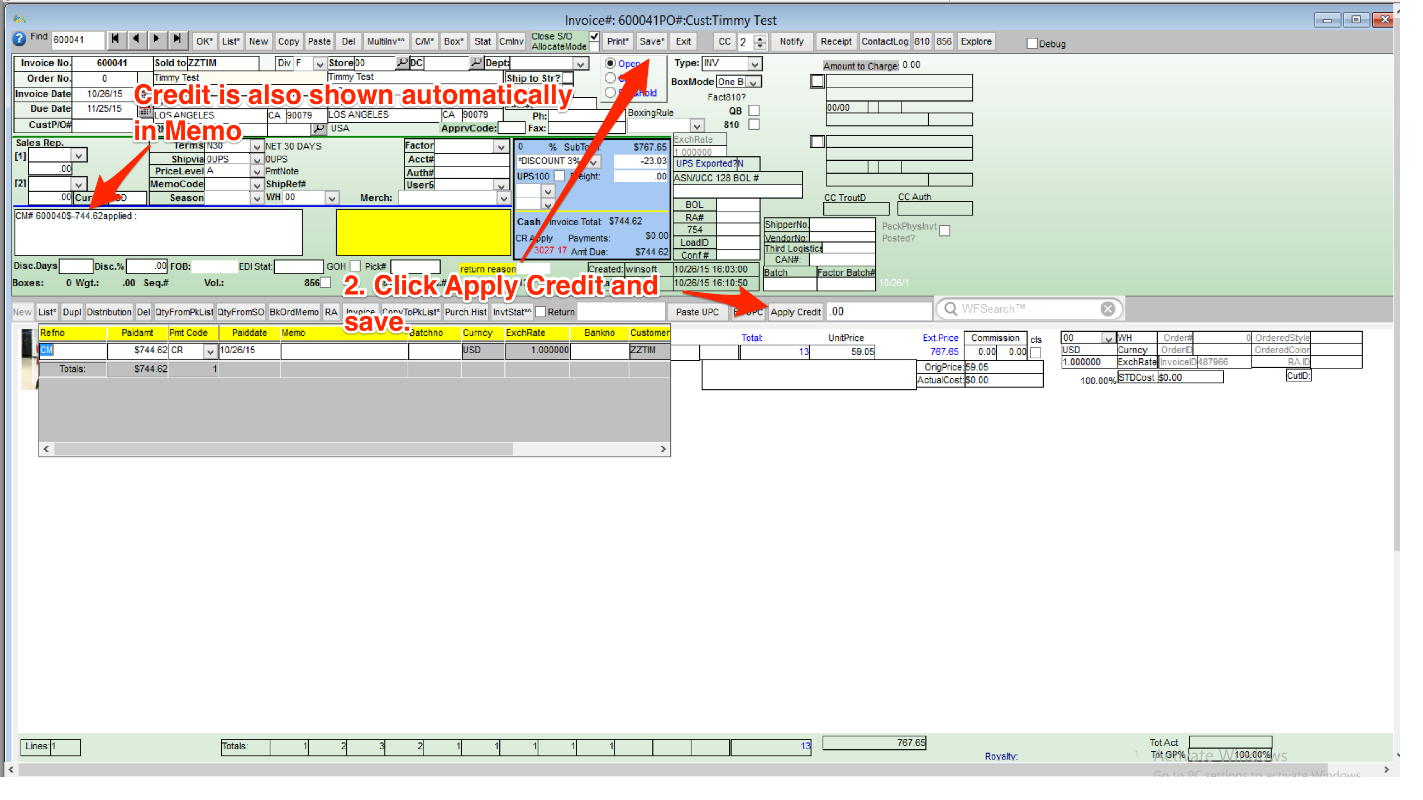Image resolution: width=1423 pixels, height=800 pixels.
Task: Open the BoxMode dropdown
Action: [x=755, y=82]
